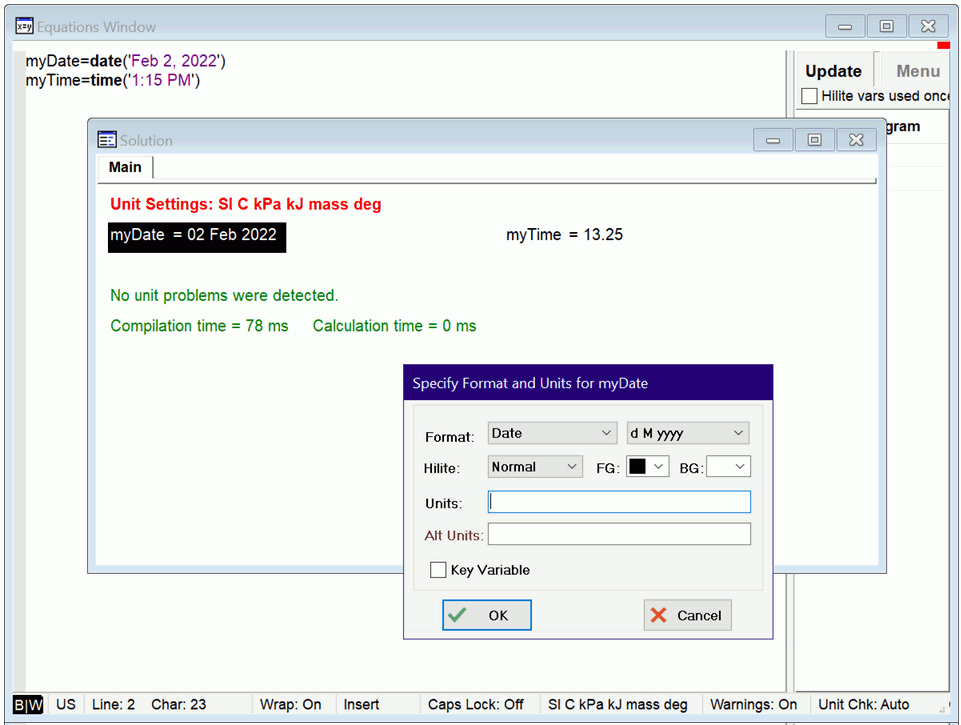Click the Equations Window title bar icon
This screenshot has height=725, width=961.
coord(25,27)
